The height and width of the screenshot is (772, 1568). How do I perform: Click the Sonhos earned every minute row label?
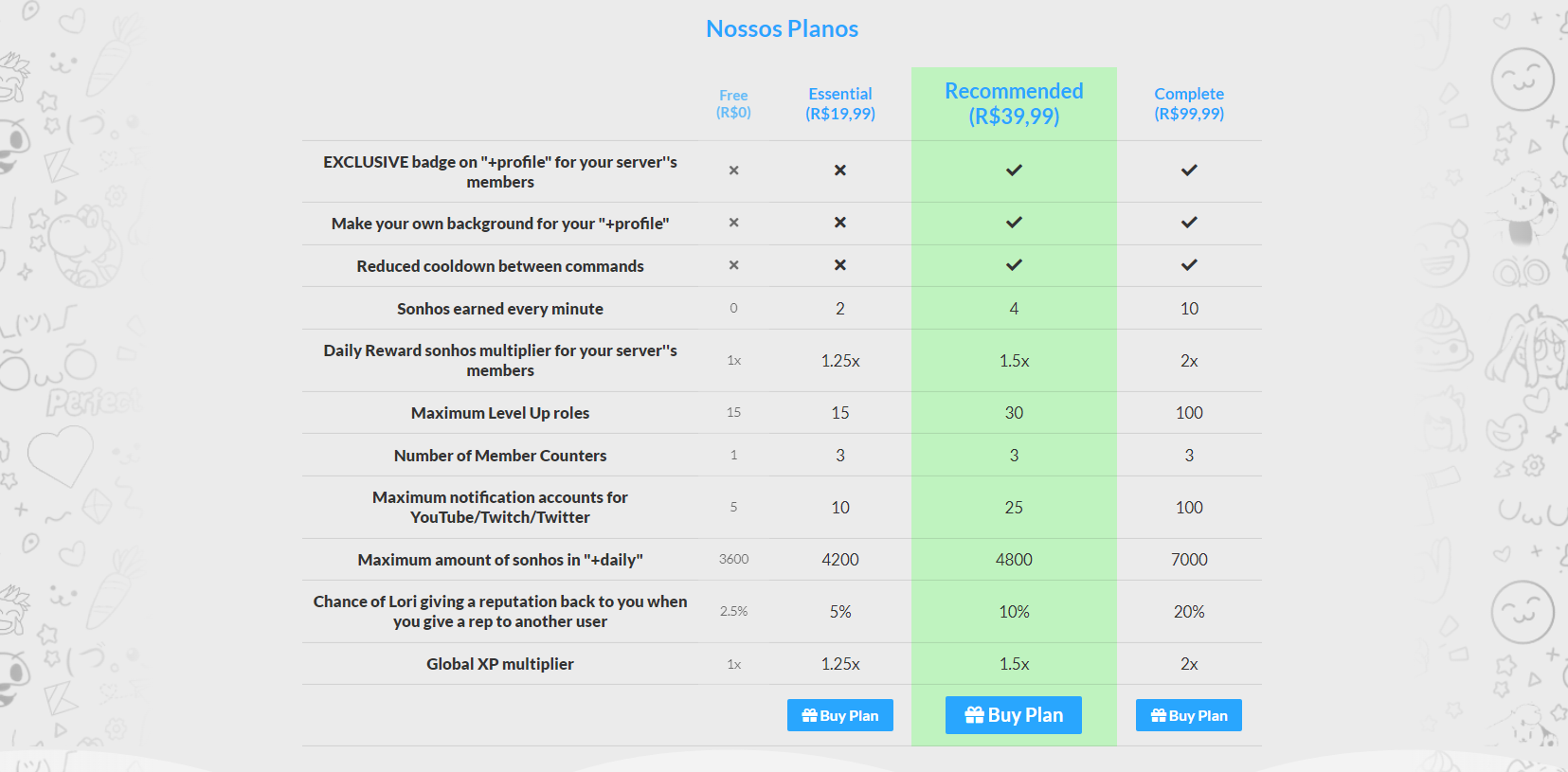tap(500, 309)
